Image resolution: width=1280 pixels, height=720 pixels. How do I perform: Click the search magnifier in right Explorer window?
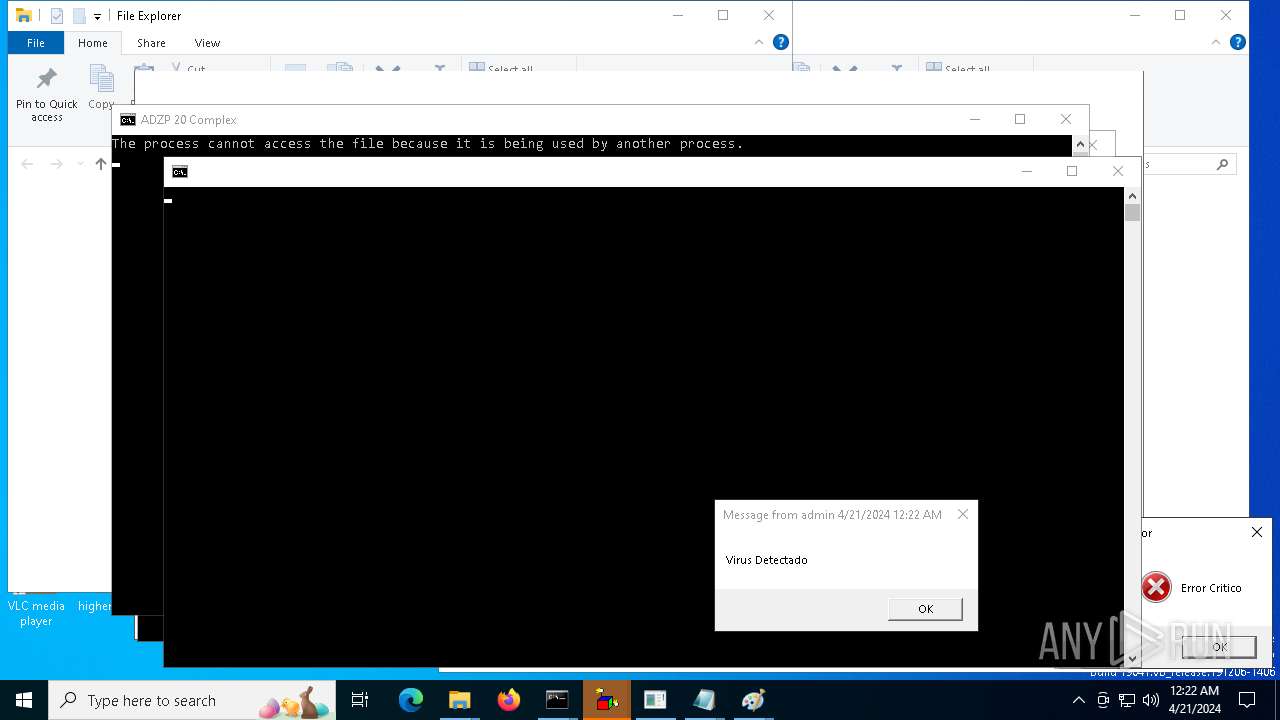tap(1222, 164)
